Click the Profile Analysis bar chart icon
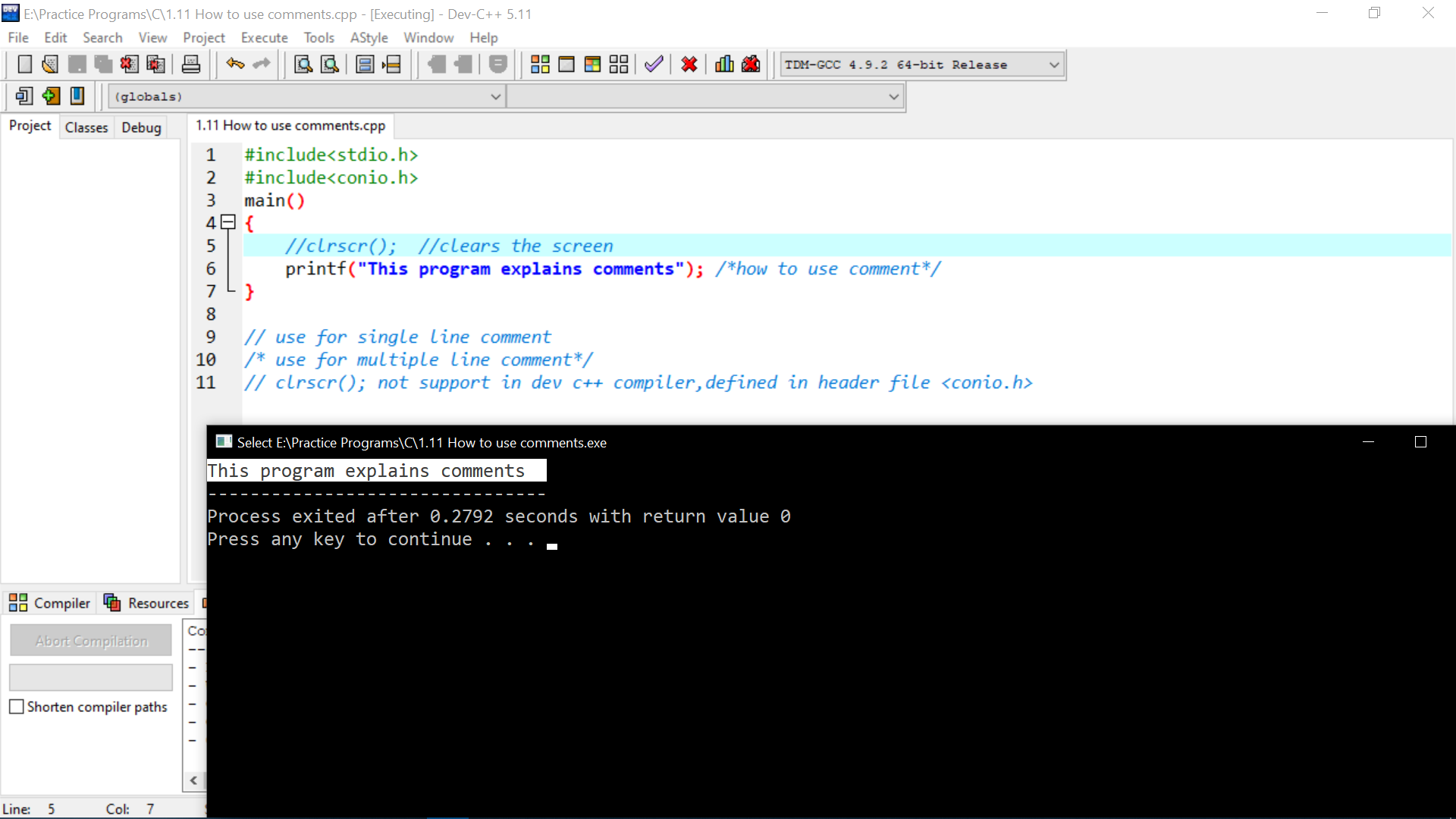Image resolution: width=1456 pixels, height=819 pixels. [x=724, y=64]
